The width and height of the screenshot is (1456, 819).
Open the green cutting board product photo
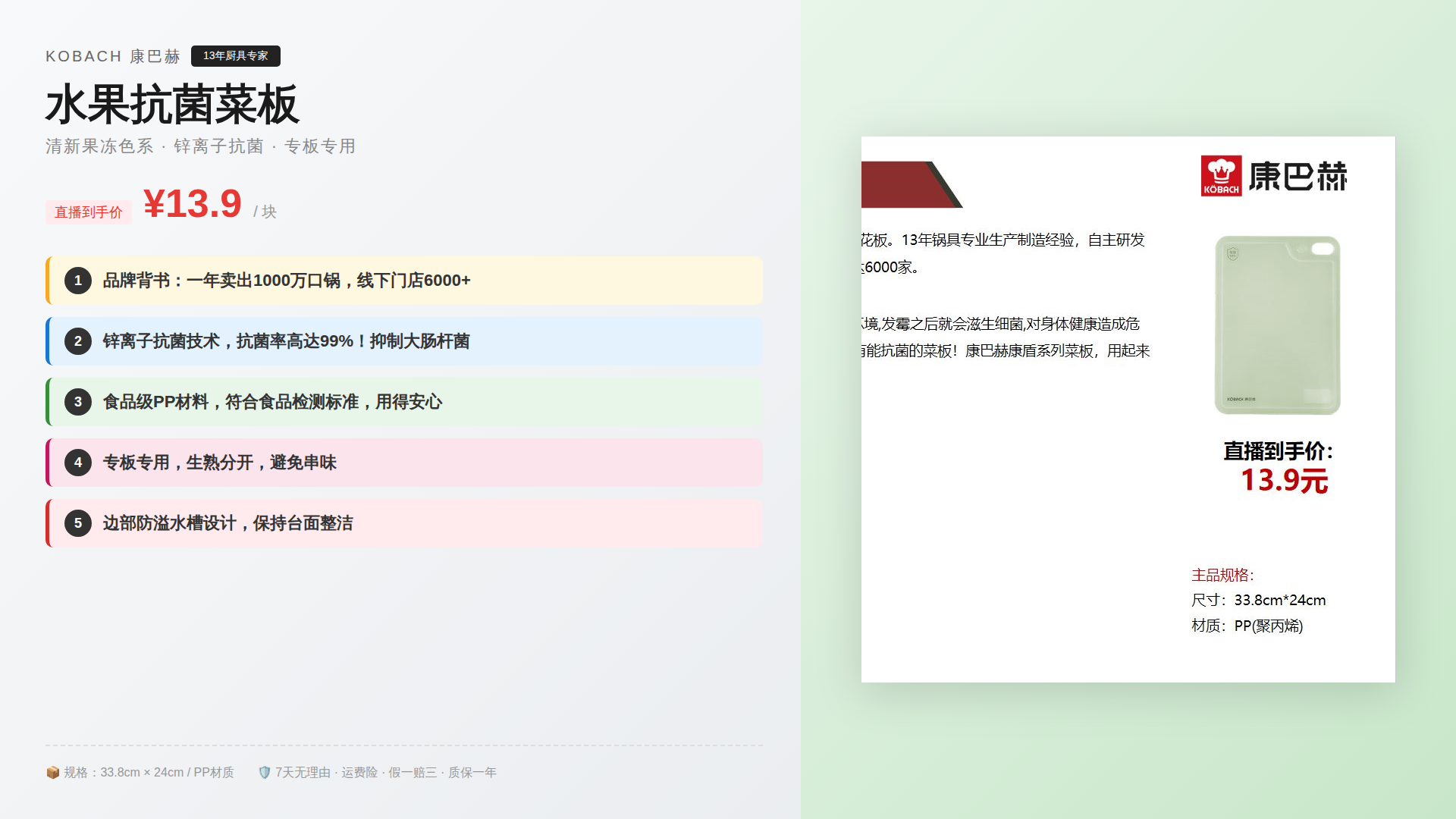click(x=1277, y=325)
